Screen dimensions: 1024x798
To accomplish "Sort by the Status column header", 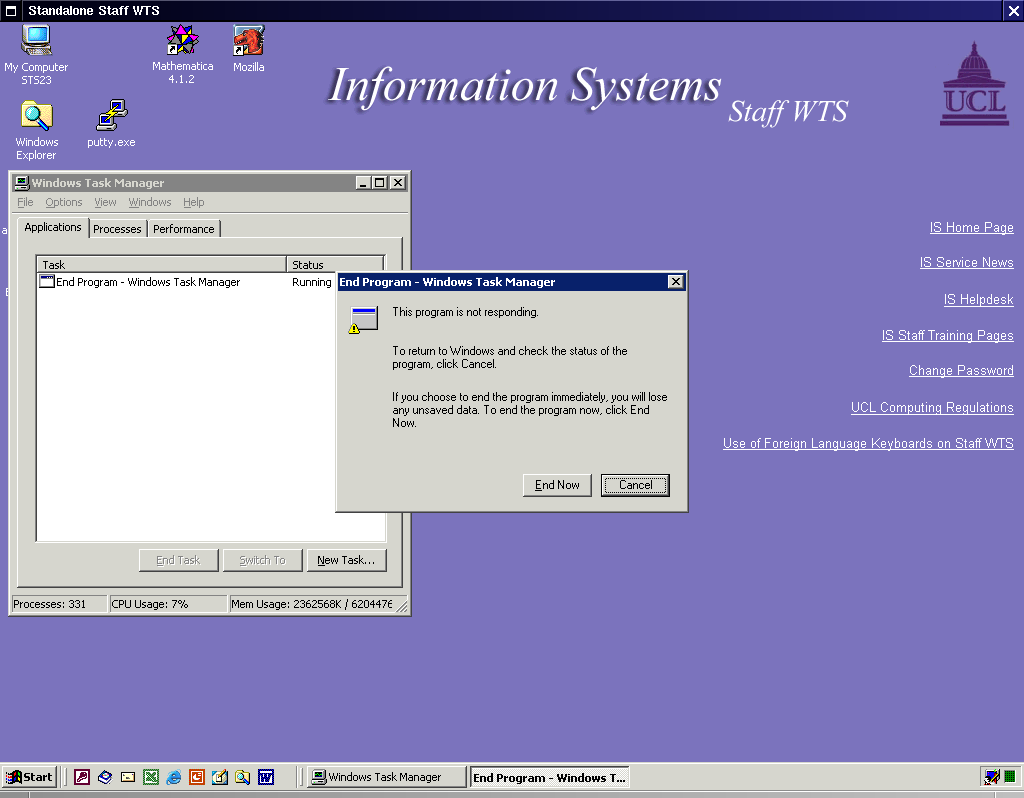I will point(334,264).
